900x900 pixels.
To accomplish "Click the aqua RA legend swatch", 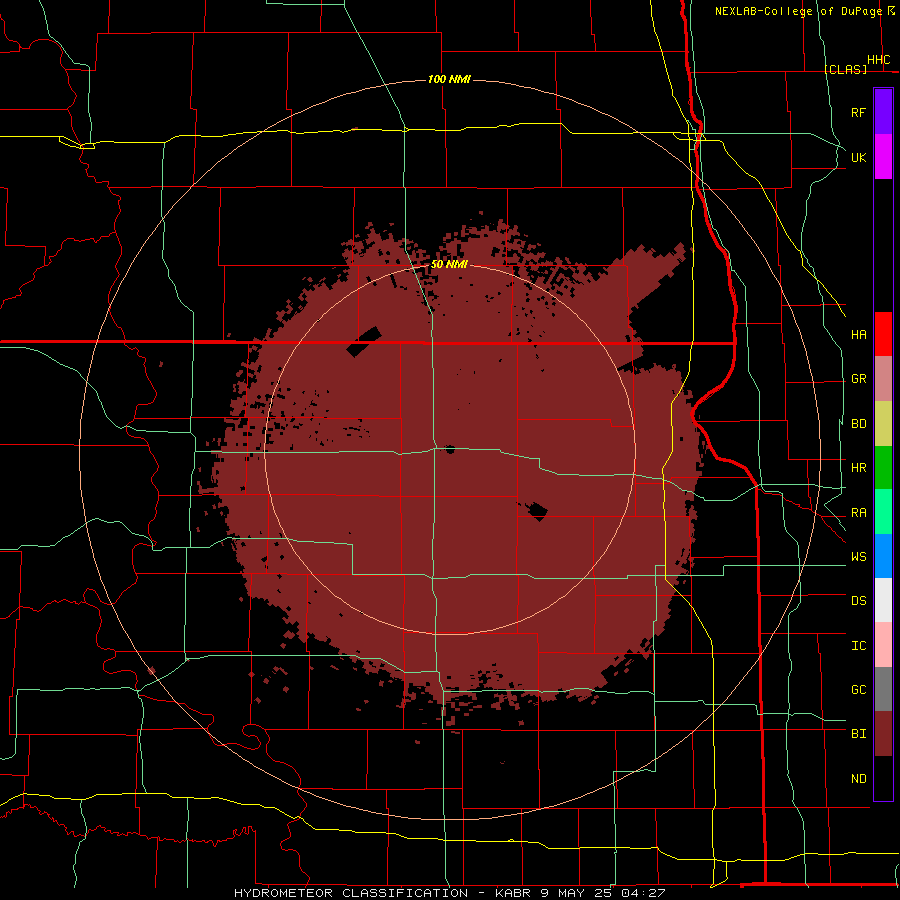I will pyautogui.click(x=883, y=512).
